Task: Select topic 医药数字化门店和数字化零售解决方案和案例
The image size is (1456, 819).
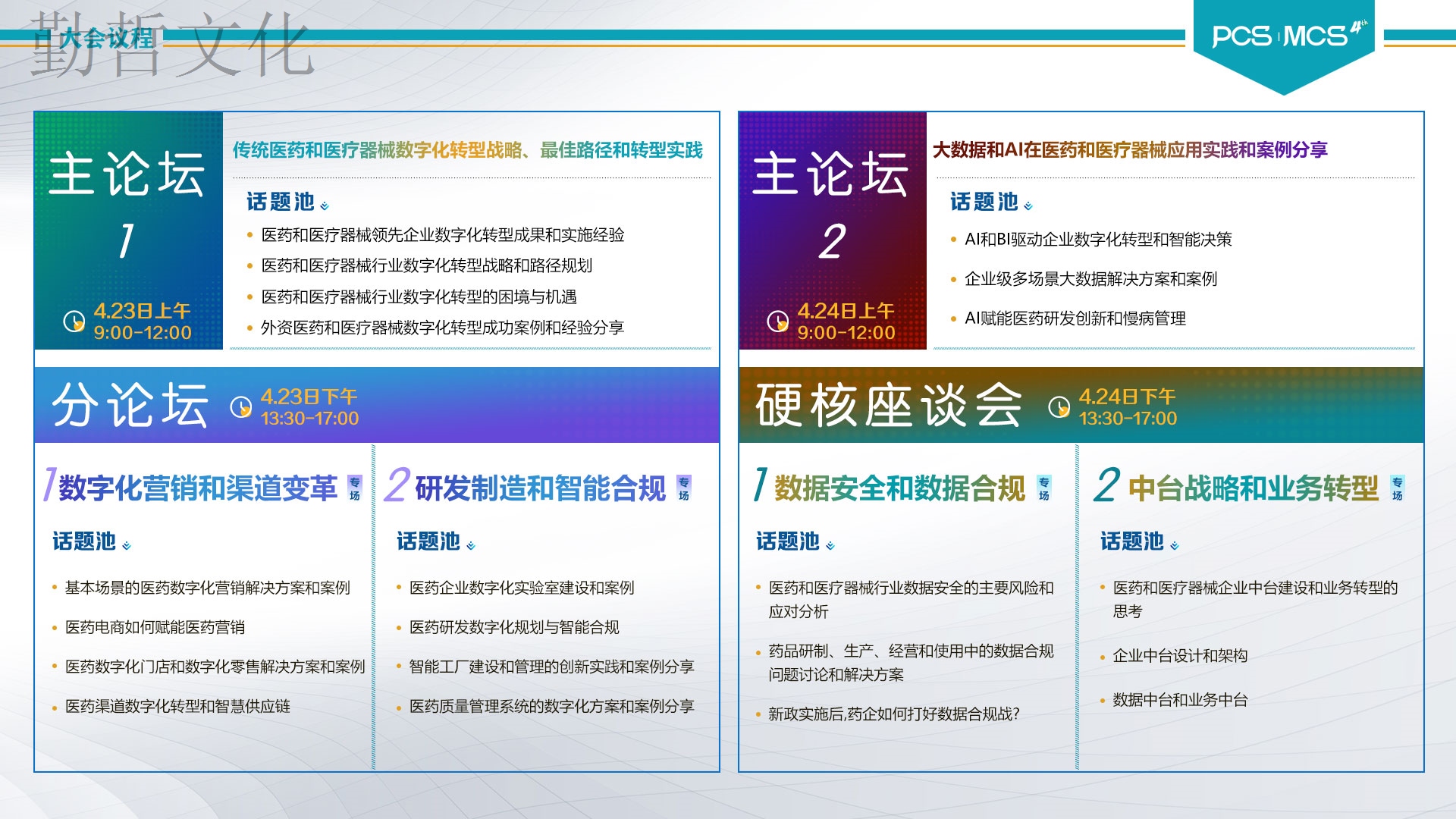Action: pyautogui.click(x=215, y=667)
